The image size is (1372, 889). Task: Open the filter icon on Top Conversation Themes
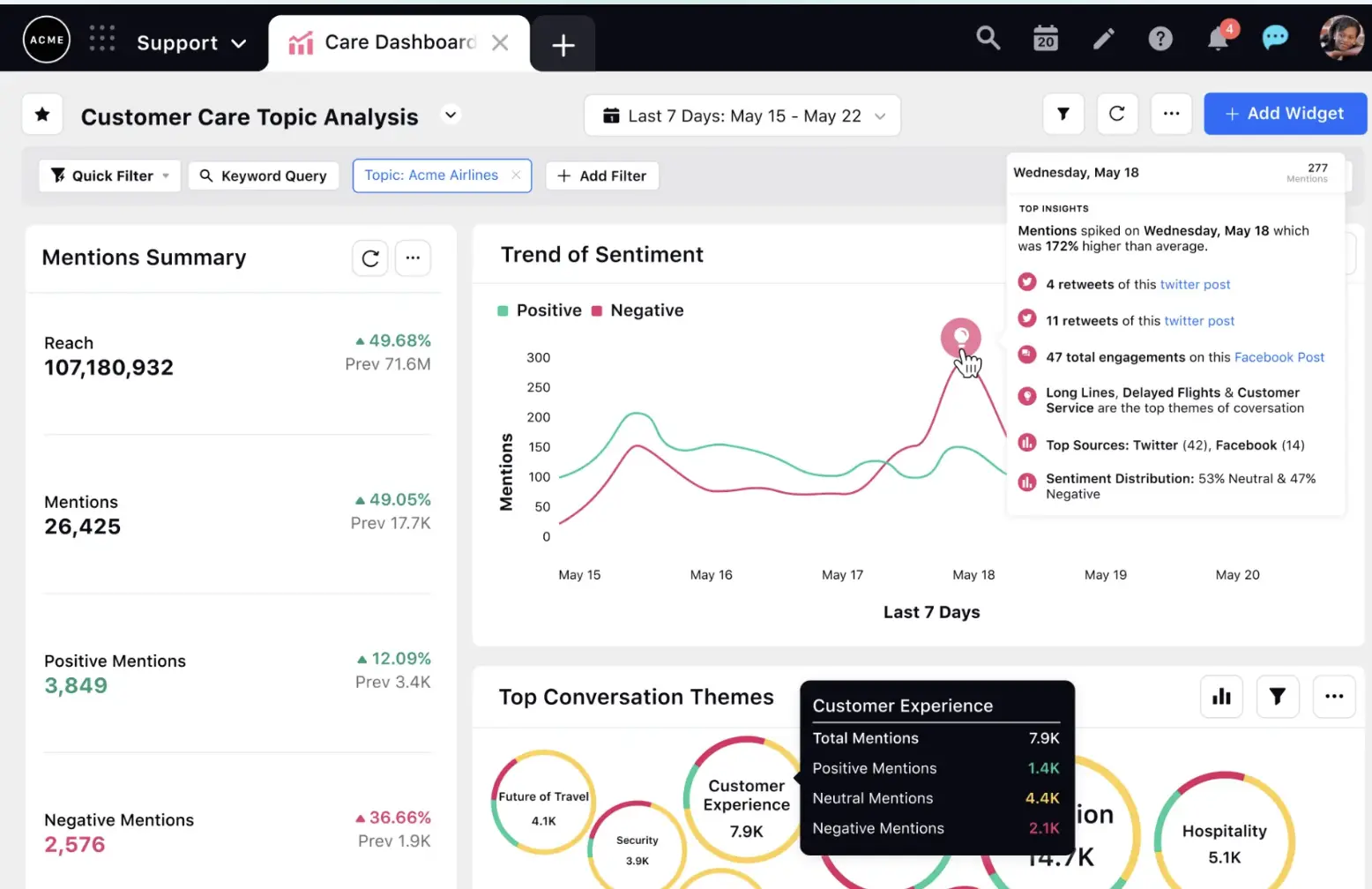(x=1278, y=696)
